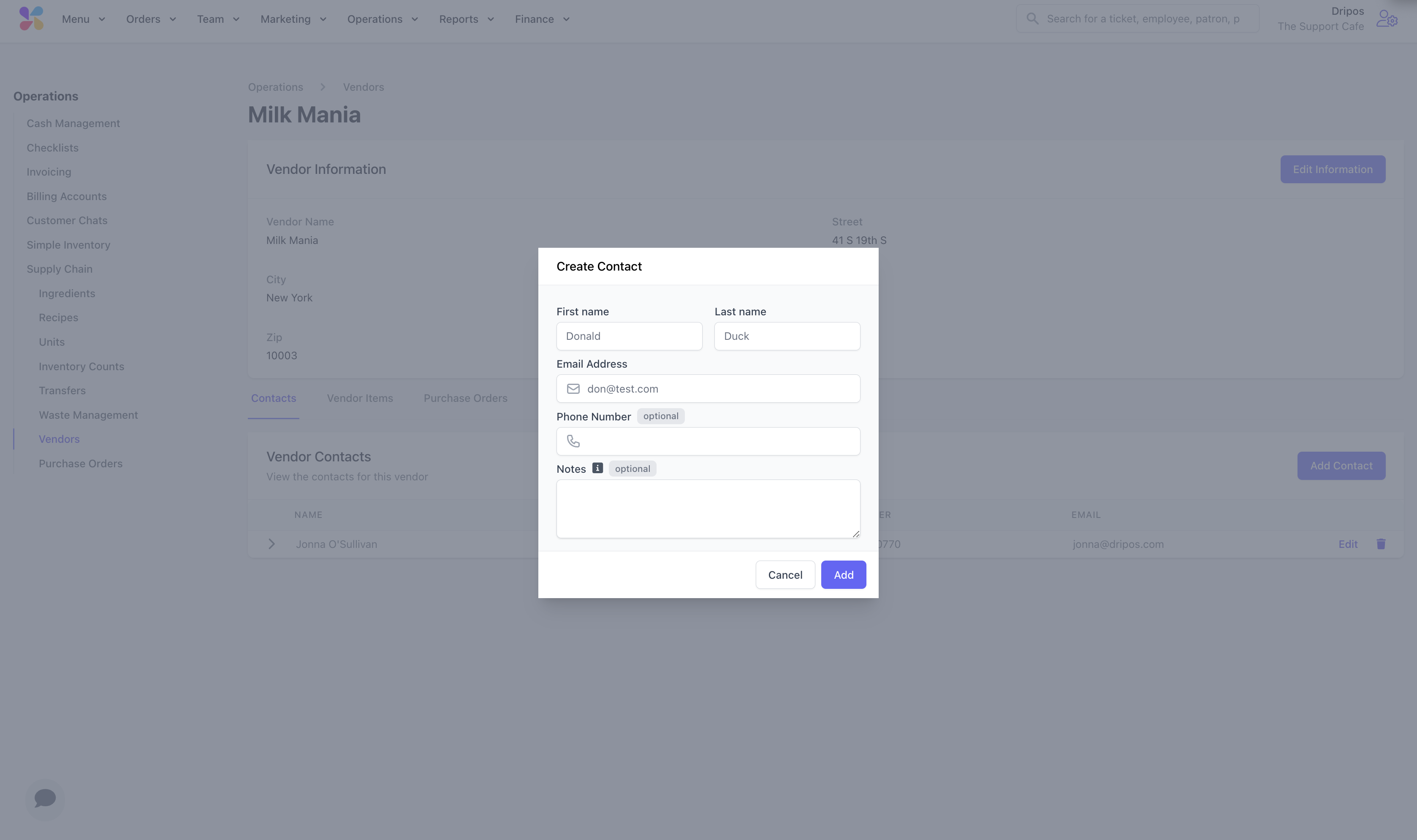Open Invoicing in sidebar
The height and width of the screenshot is (840, 1417).
(49, 172)
